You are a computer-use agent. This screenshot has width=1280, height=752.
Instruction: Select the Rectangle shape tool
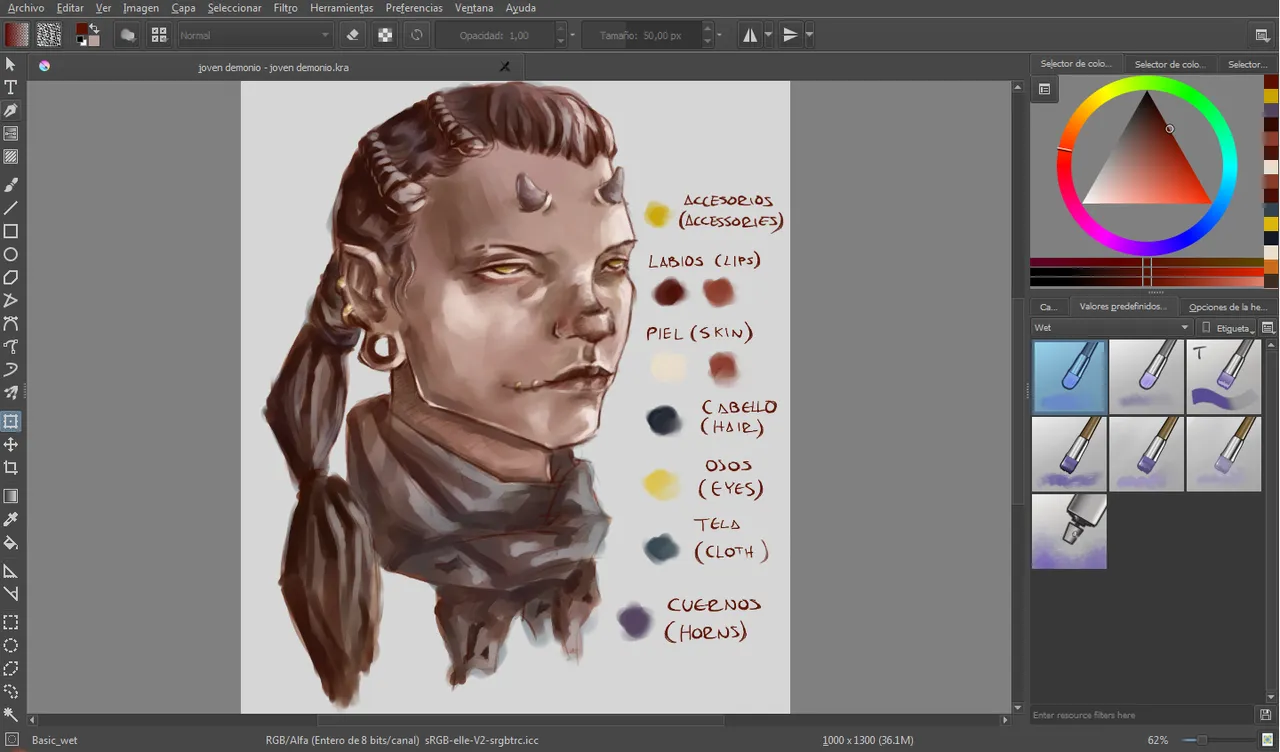point(11,231)
